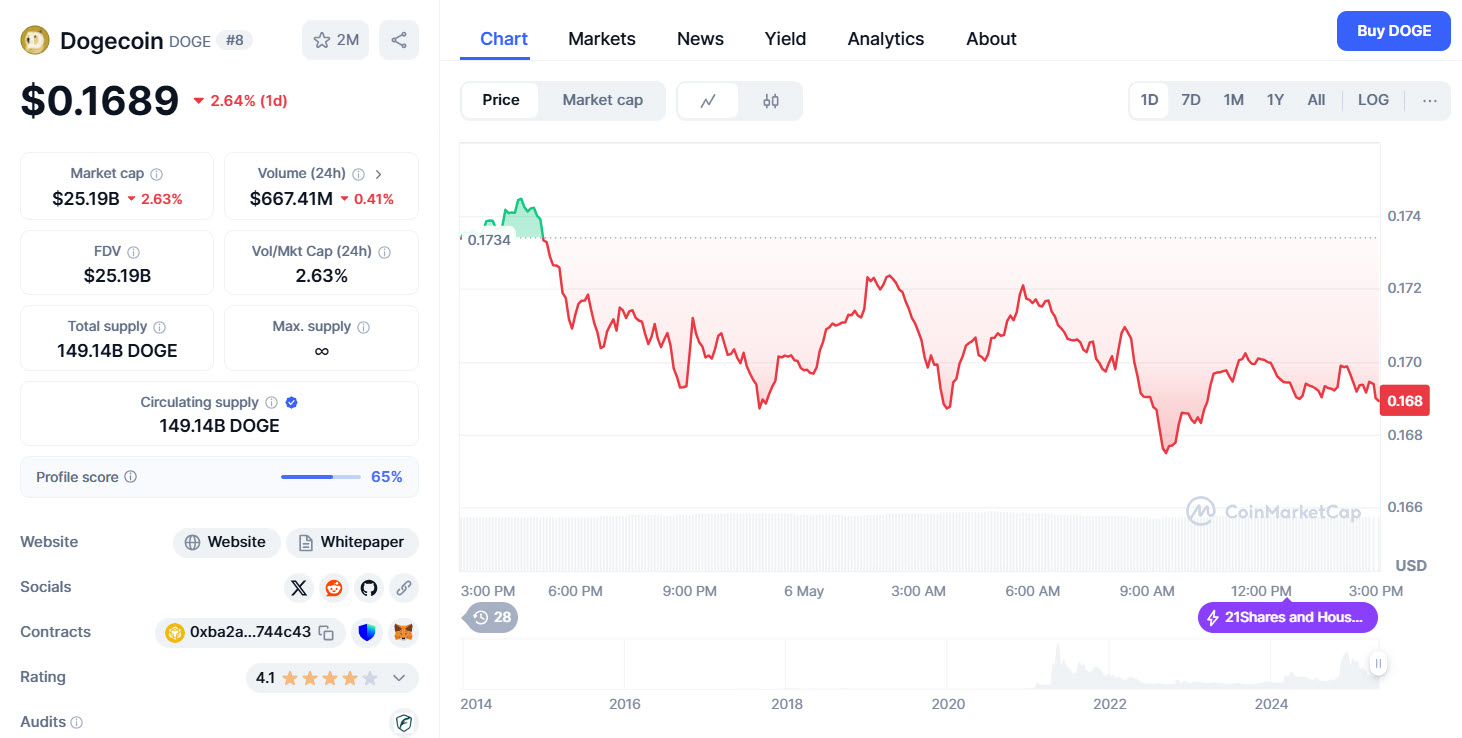Image resolution: width=1462 pixels, height=738 pixels.
Task: Select the 7D chart timeframe
Action: click(1191, 100)
